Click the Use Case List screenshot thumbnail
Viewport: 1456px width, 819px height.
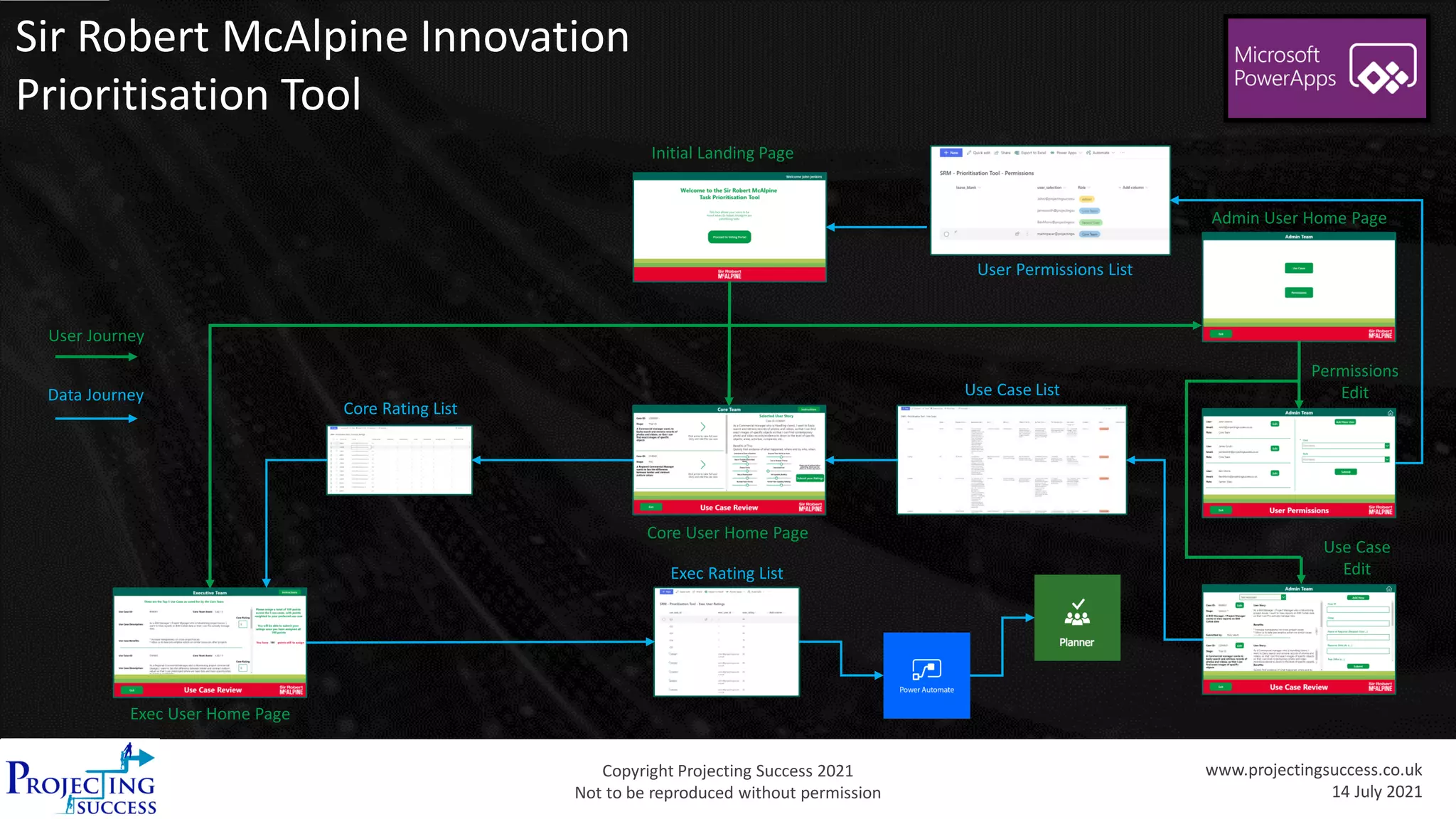point(1011,460)
